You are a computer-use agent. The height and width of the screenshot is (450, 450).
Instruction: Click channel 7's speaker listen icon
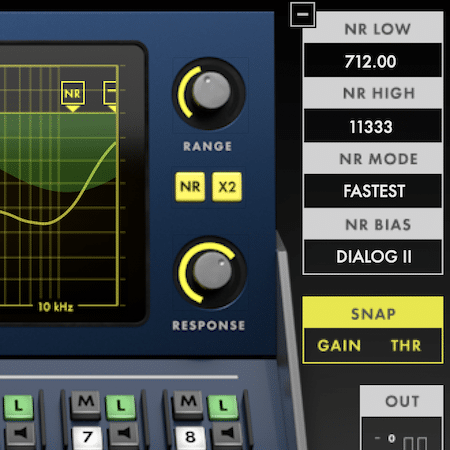[x=124, y=434]
